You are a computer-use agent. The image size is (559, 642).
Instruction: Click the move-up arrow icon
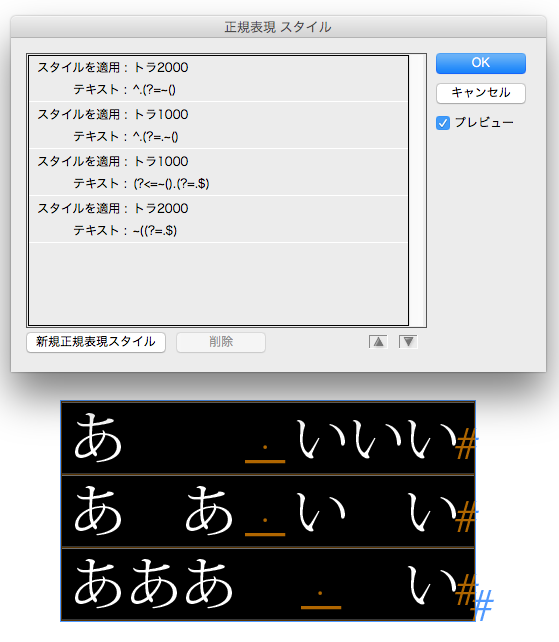click(x=378, y=341)
